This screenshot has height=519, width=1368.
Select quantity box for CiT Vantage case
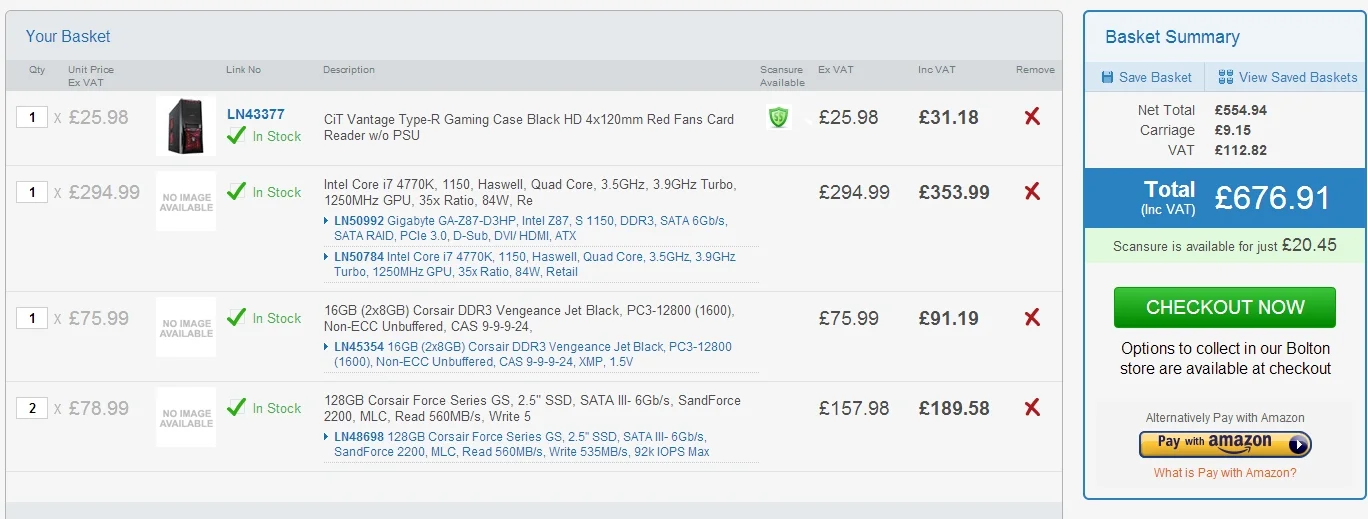tap(32, 117)
